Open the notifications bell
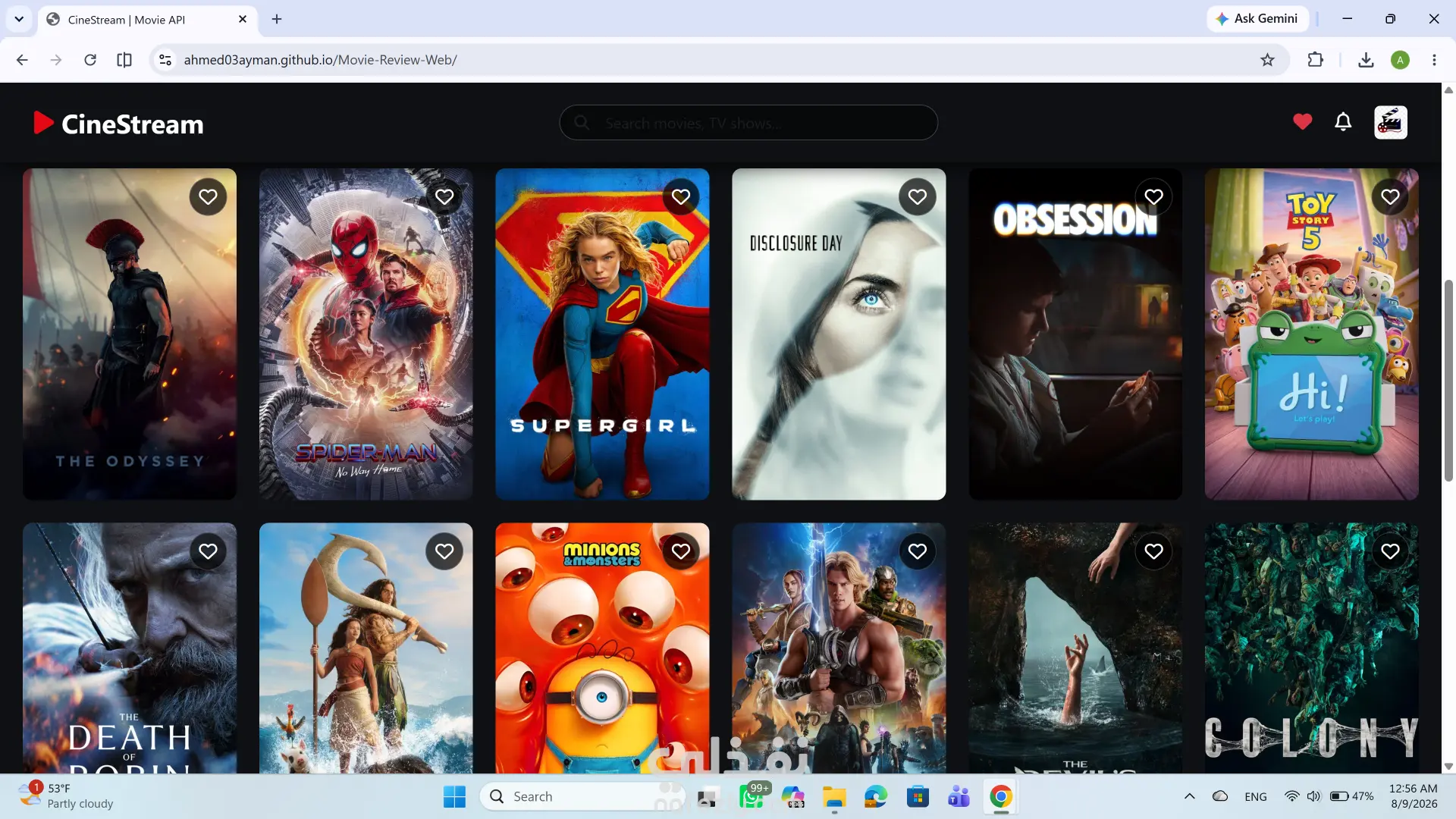Image resolution: width=1456 pixels, height=819 pixels. tap(1343, 121)
